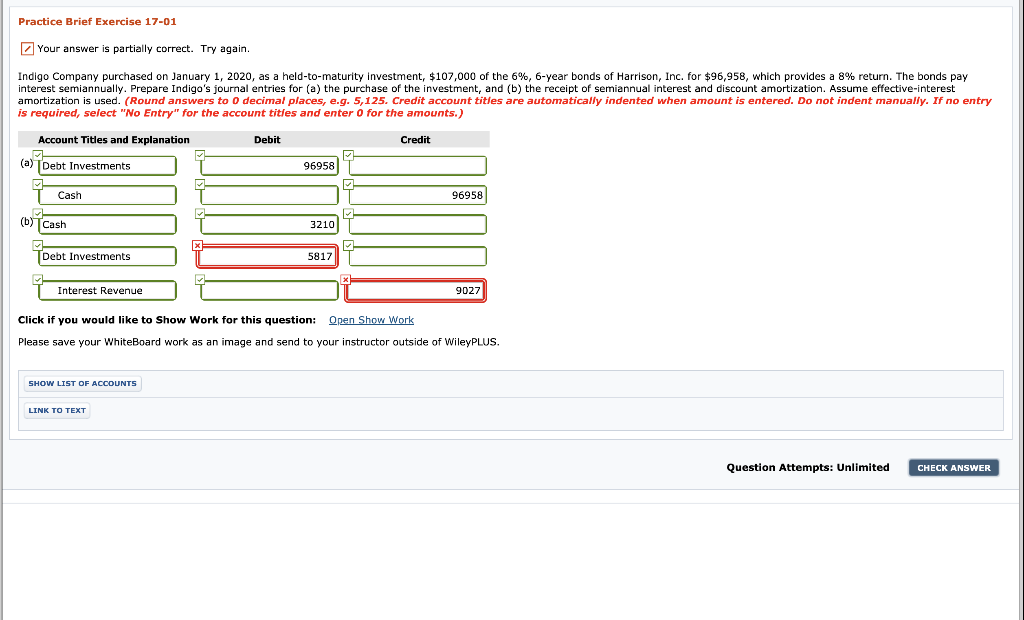Select the Debt Investments account title field

(107, 166)
